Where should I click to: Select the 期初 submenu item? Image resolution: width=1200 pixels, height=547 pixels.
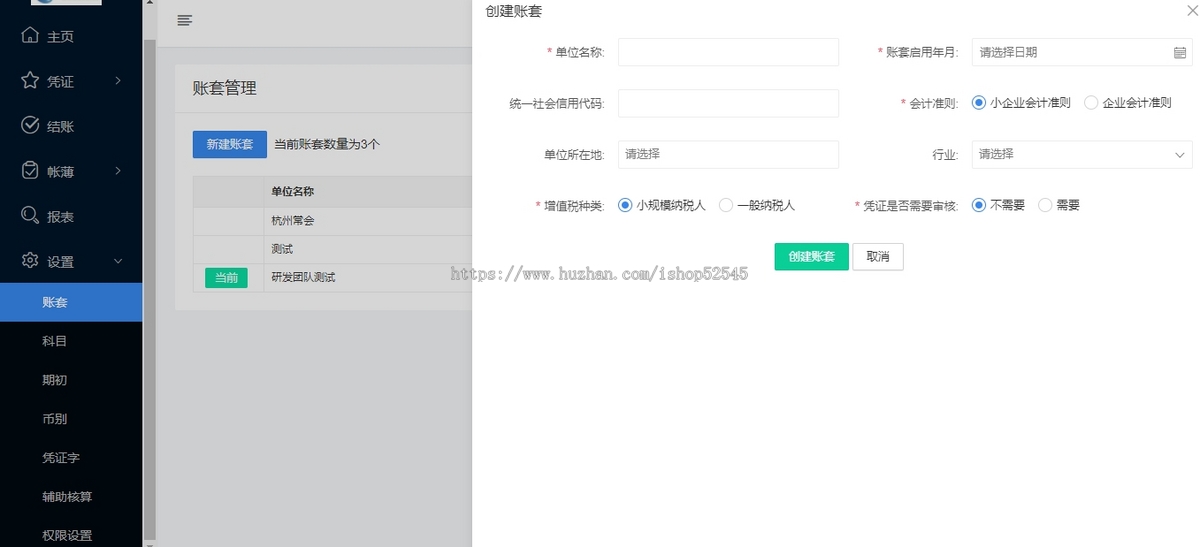pos(71,380)
